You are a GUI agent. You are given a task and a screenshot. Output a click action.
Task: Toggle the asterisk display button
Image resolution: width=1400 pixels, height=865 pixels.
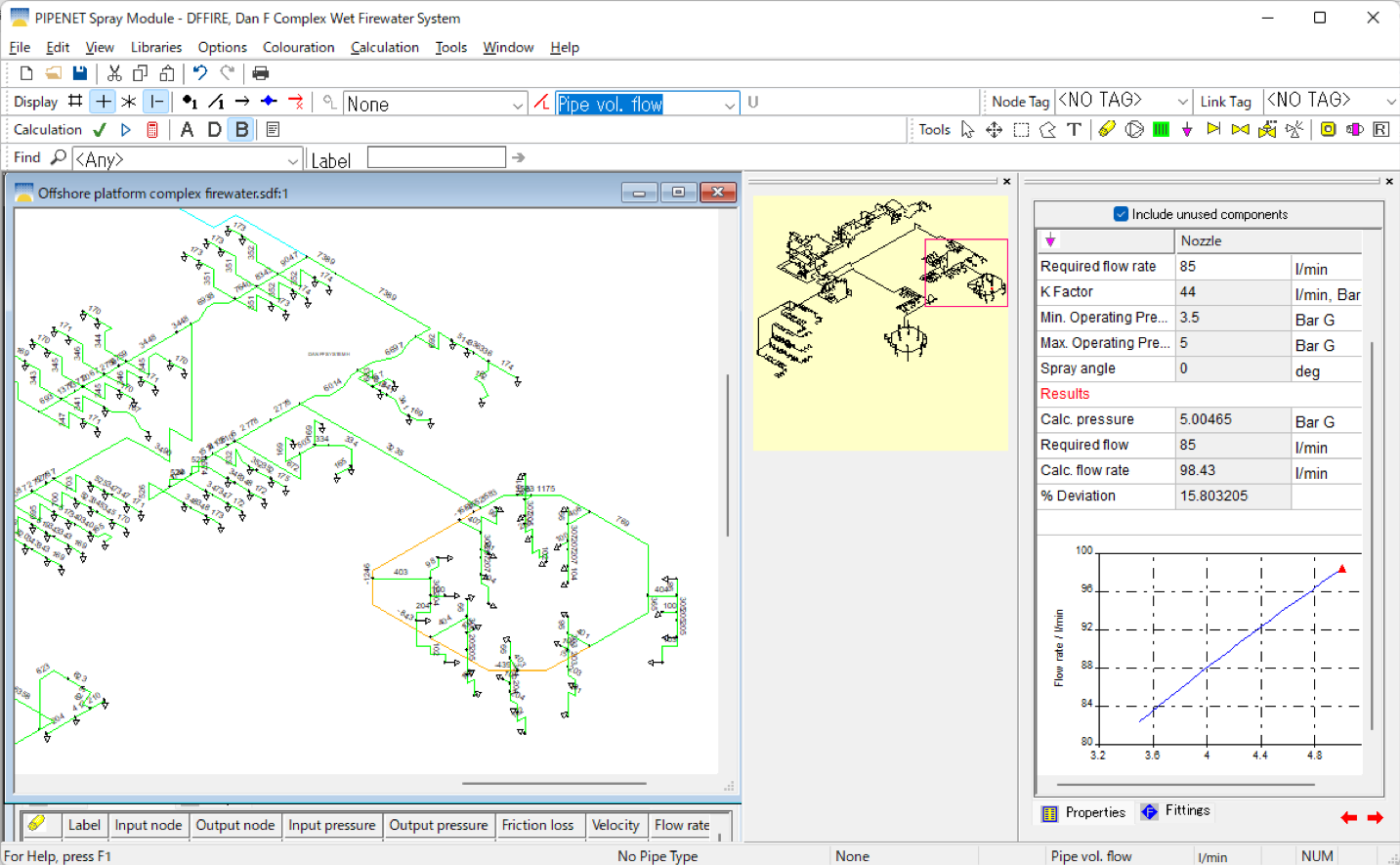click(129, 102)
